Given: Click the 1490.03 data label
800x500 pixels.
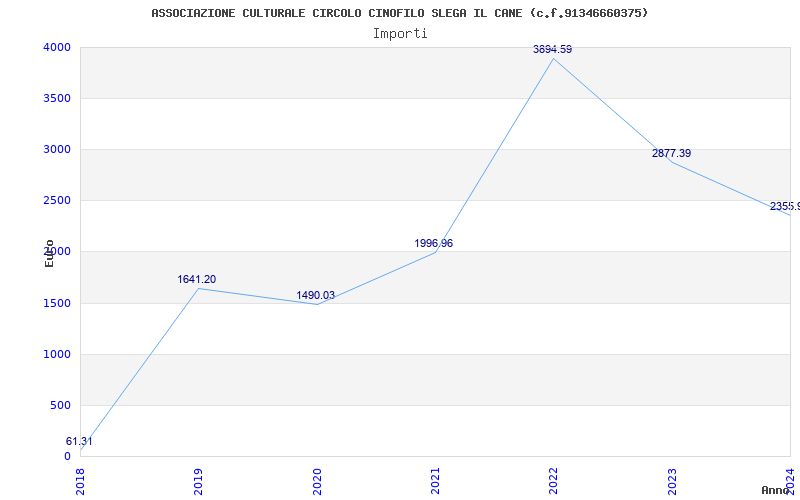Looking at the screenshot, I should (315, 295).
